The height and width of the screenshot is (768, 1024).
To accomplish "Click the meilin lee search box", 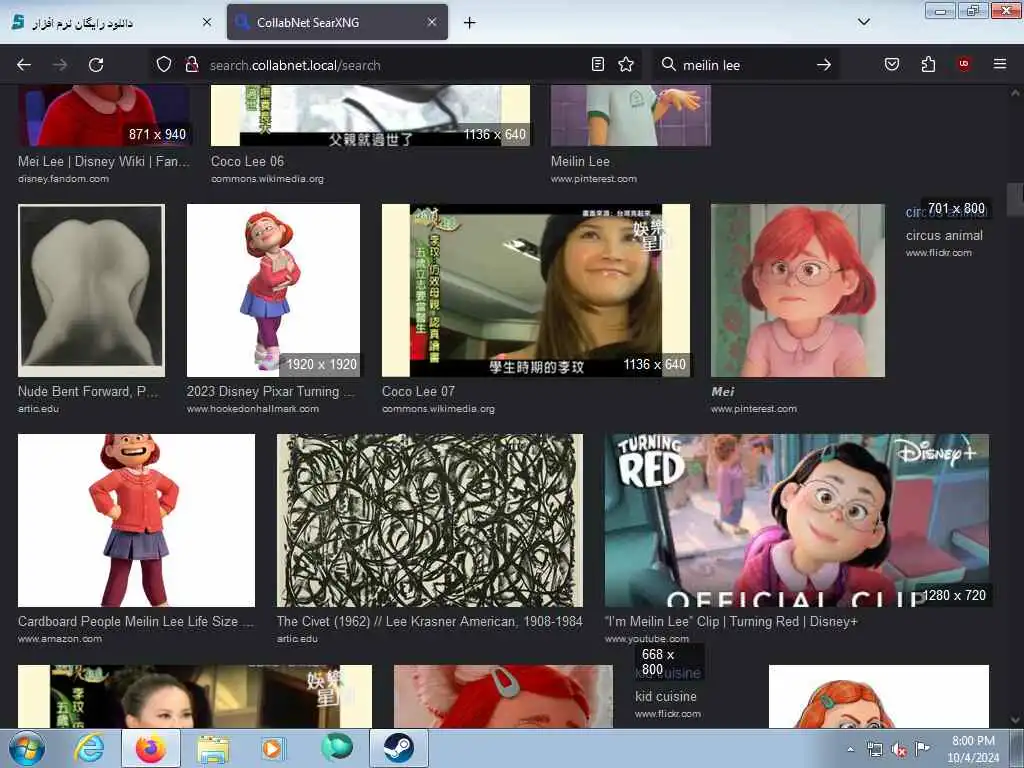I will point(744,65).
